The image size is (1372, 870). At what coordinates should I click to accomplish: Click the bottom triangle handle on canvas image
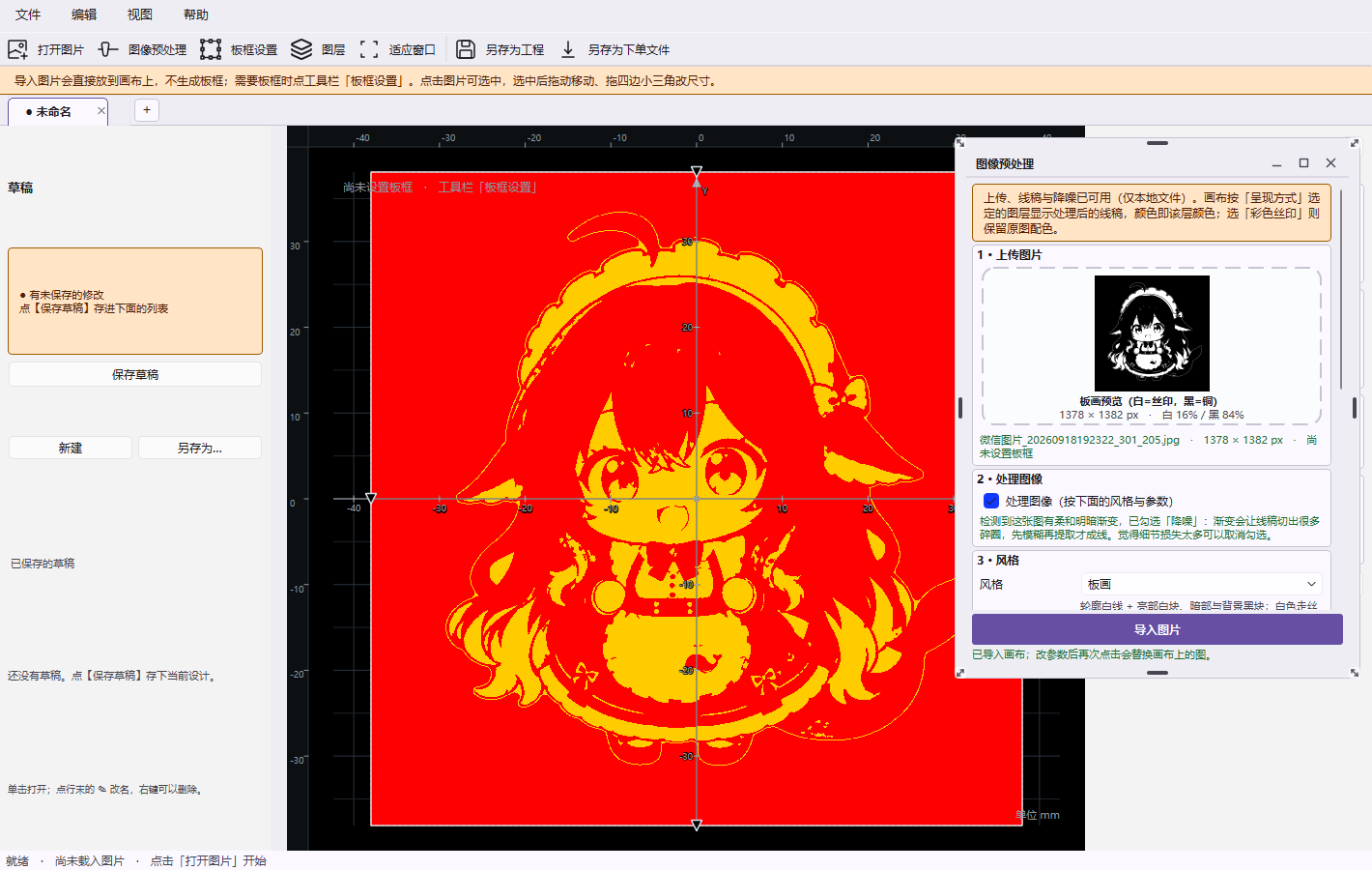[x=697, y=825]
